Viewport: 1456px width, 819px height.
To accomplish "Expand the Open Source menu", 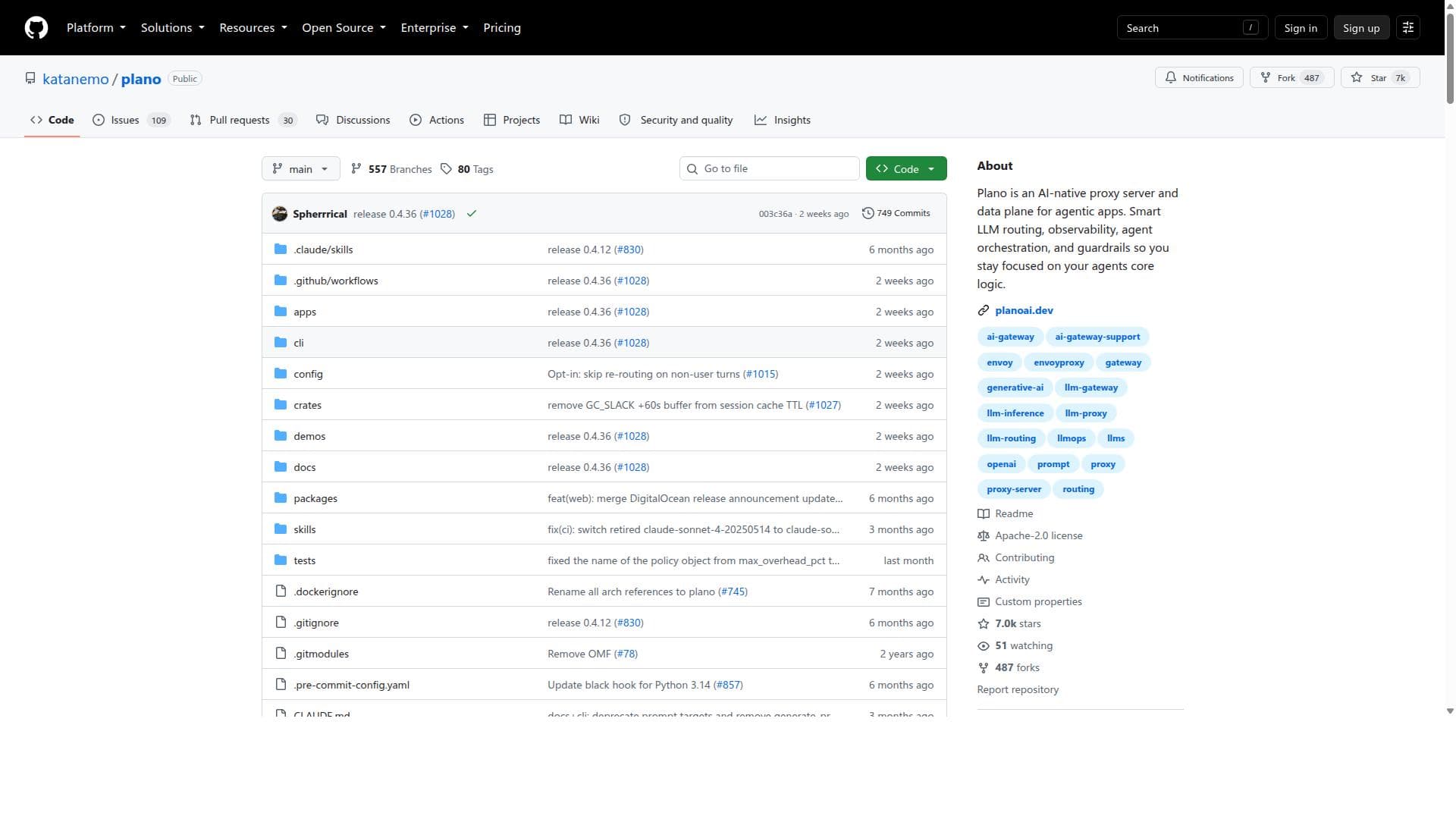I will tap(344, 28).
